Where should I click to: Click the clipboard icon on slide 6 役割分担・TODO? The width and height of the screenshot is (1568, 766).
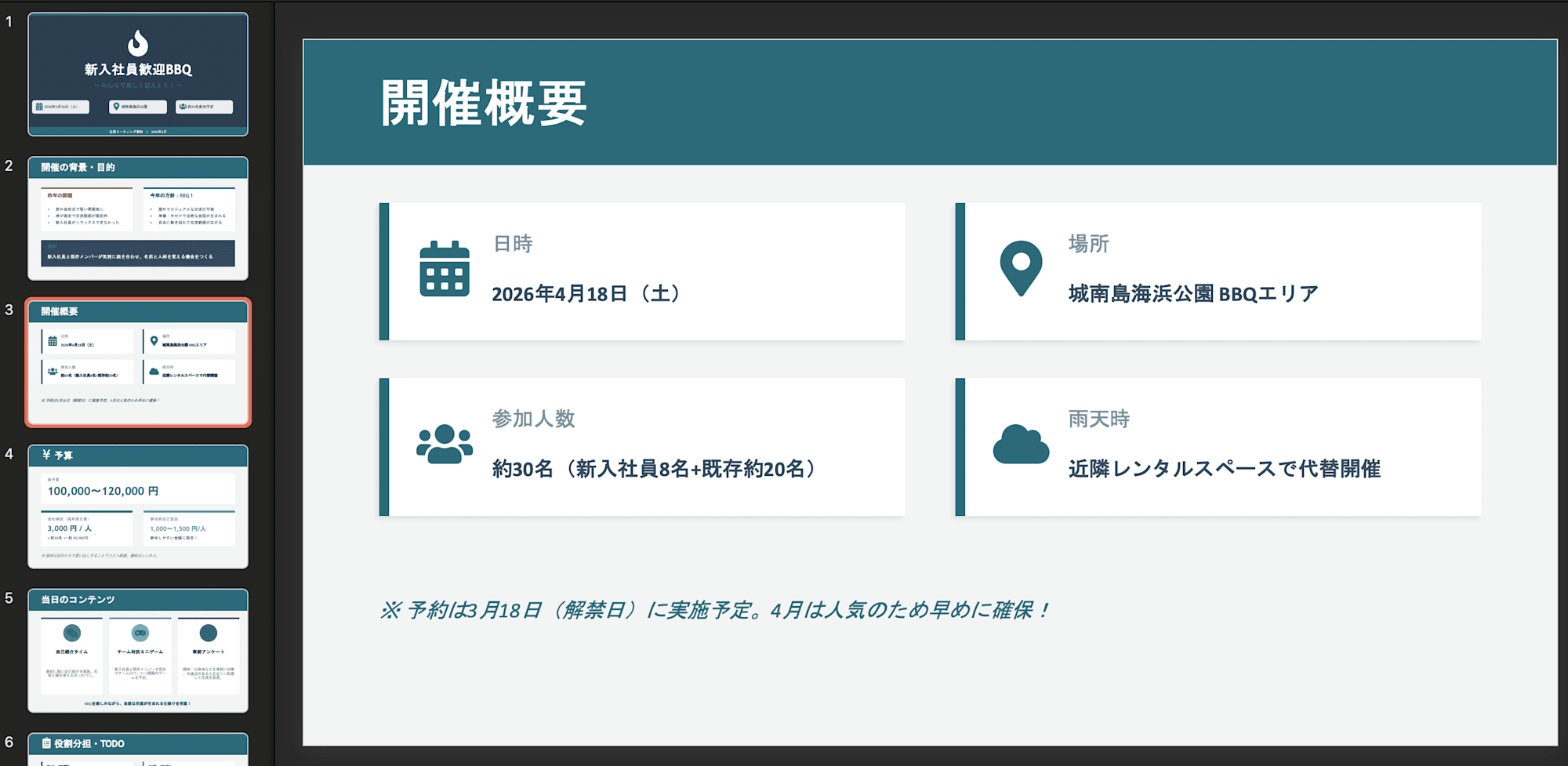[45, 742]
